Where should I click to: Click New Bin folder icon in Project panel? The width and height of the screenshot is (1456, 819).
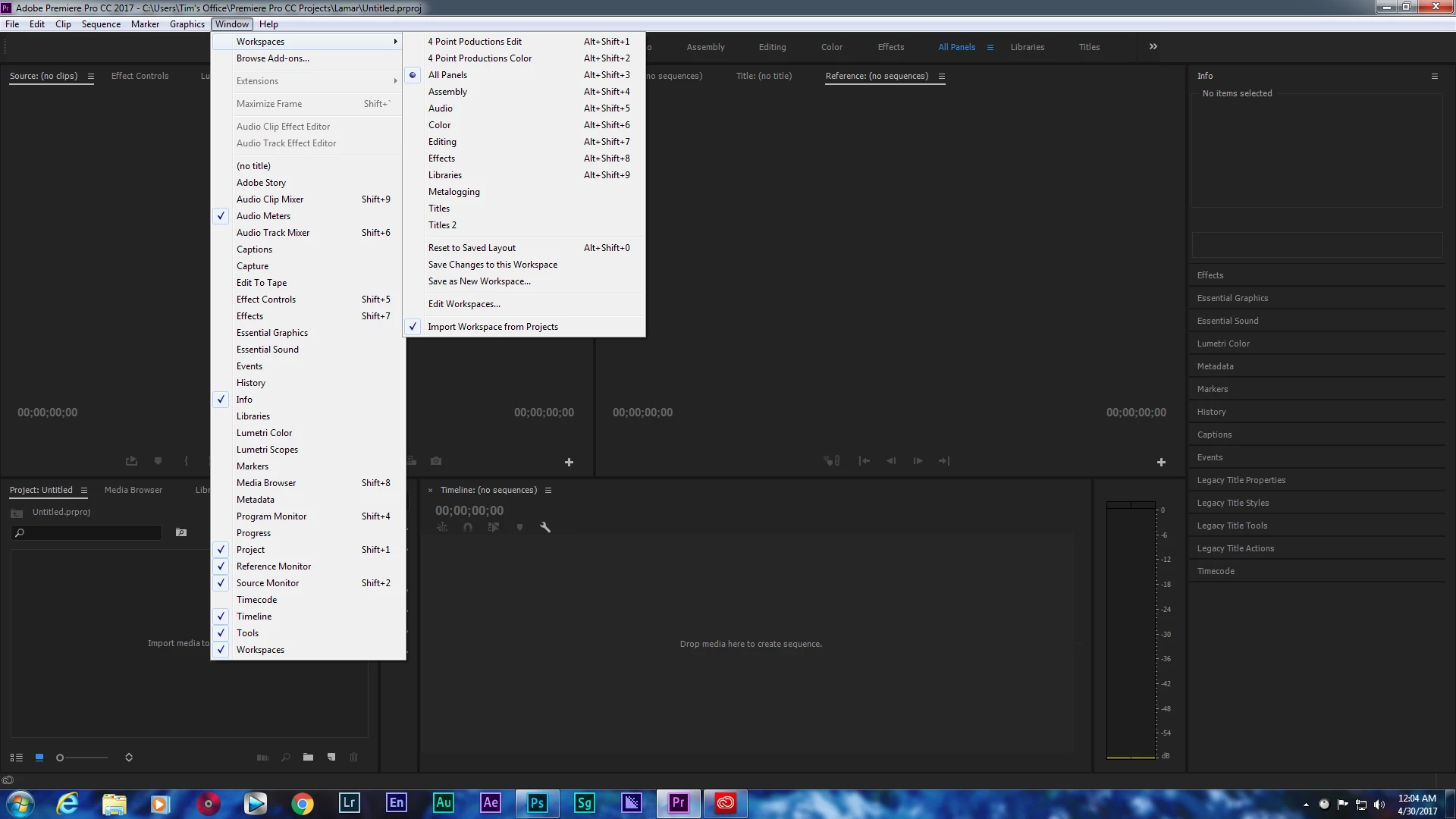[x=308, y=758]
